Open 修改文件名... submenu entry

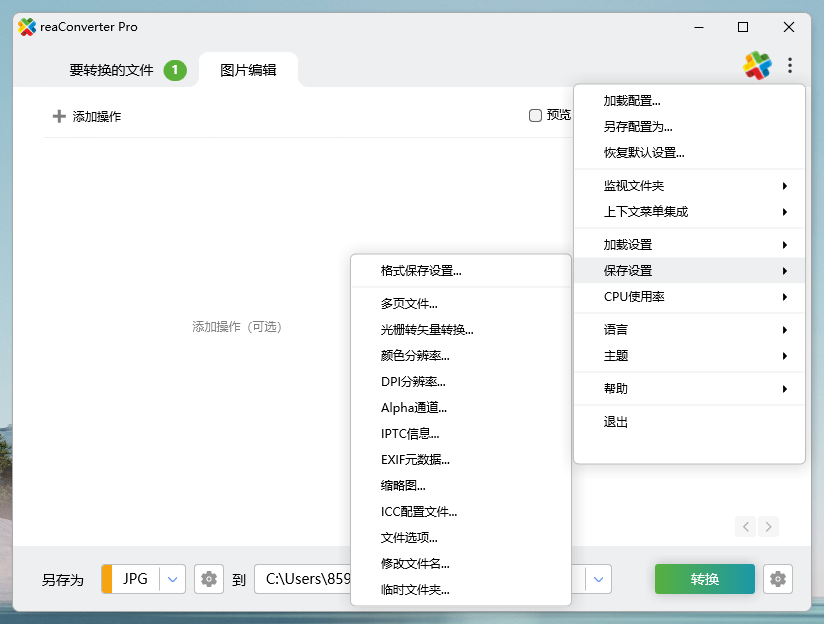point(461,564)
